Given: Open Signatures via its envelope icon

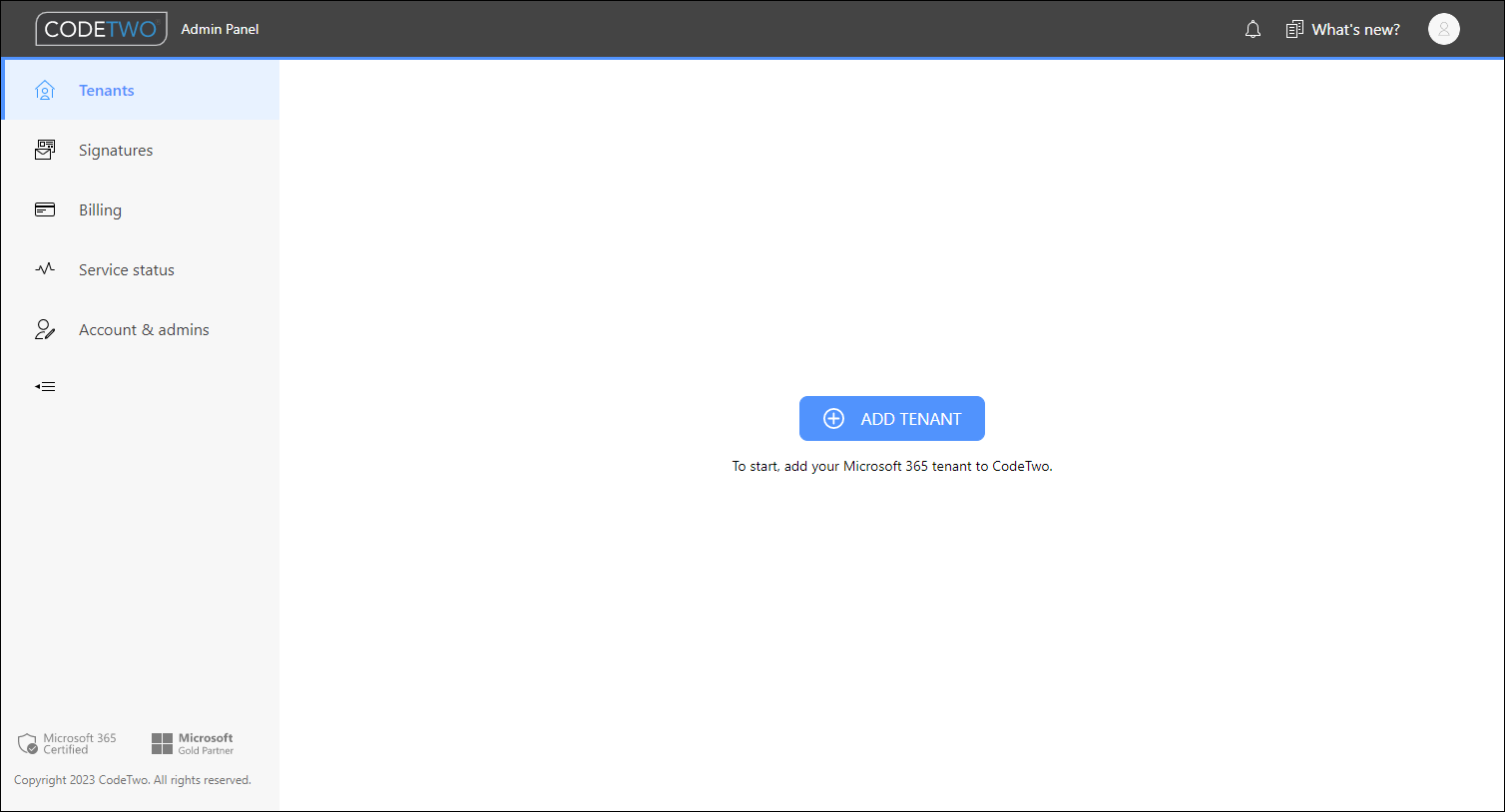Looking at the screenshot, I should [x=45, y=149].
